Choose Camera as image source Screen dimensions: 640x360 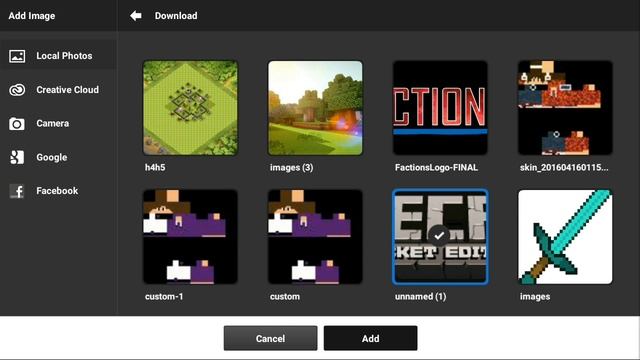(58, 124)
